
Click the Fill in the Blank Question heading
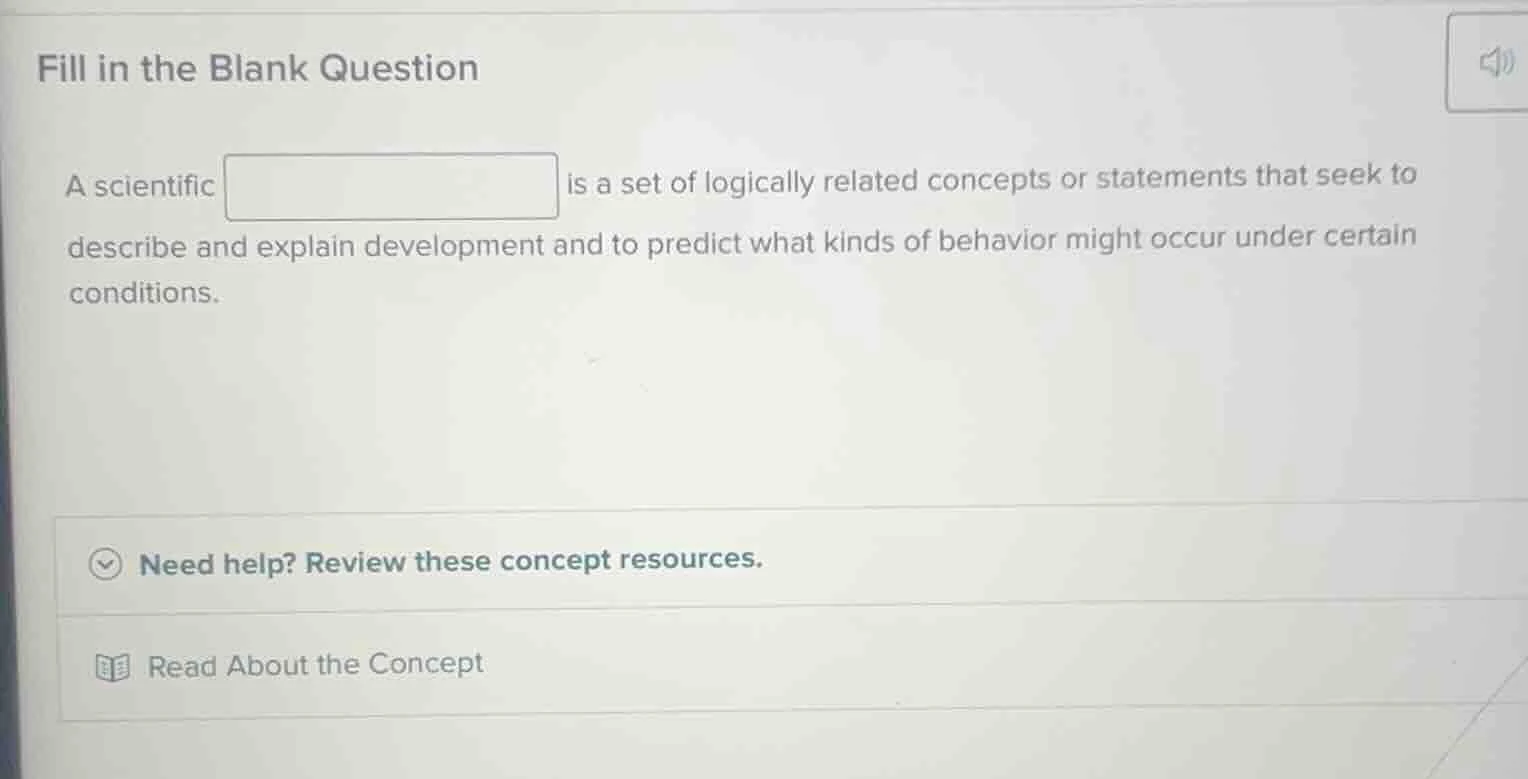pyautogui.click(x=258, y=67)
